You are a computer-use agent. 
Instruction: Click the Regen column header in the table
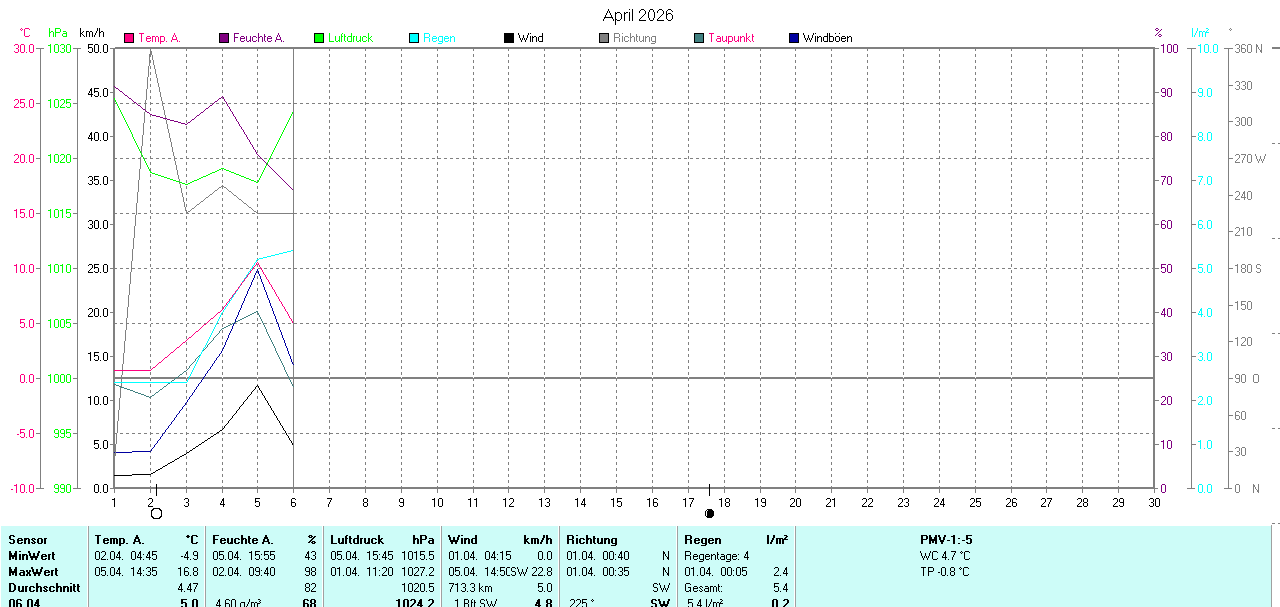tap(703, 540)
